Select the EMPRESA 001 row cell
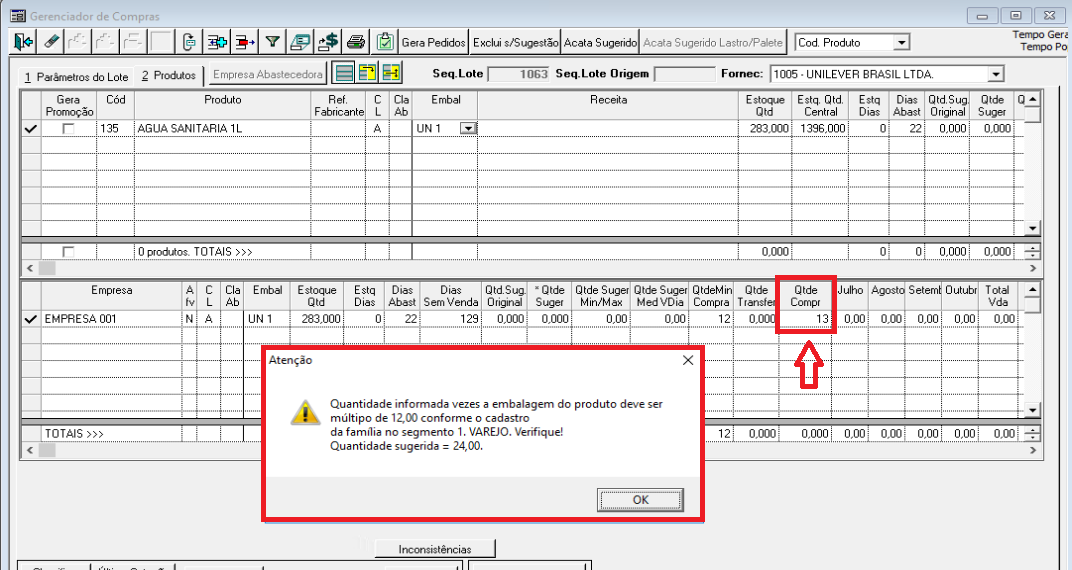 click(x=111, y=318)
